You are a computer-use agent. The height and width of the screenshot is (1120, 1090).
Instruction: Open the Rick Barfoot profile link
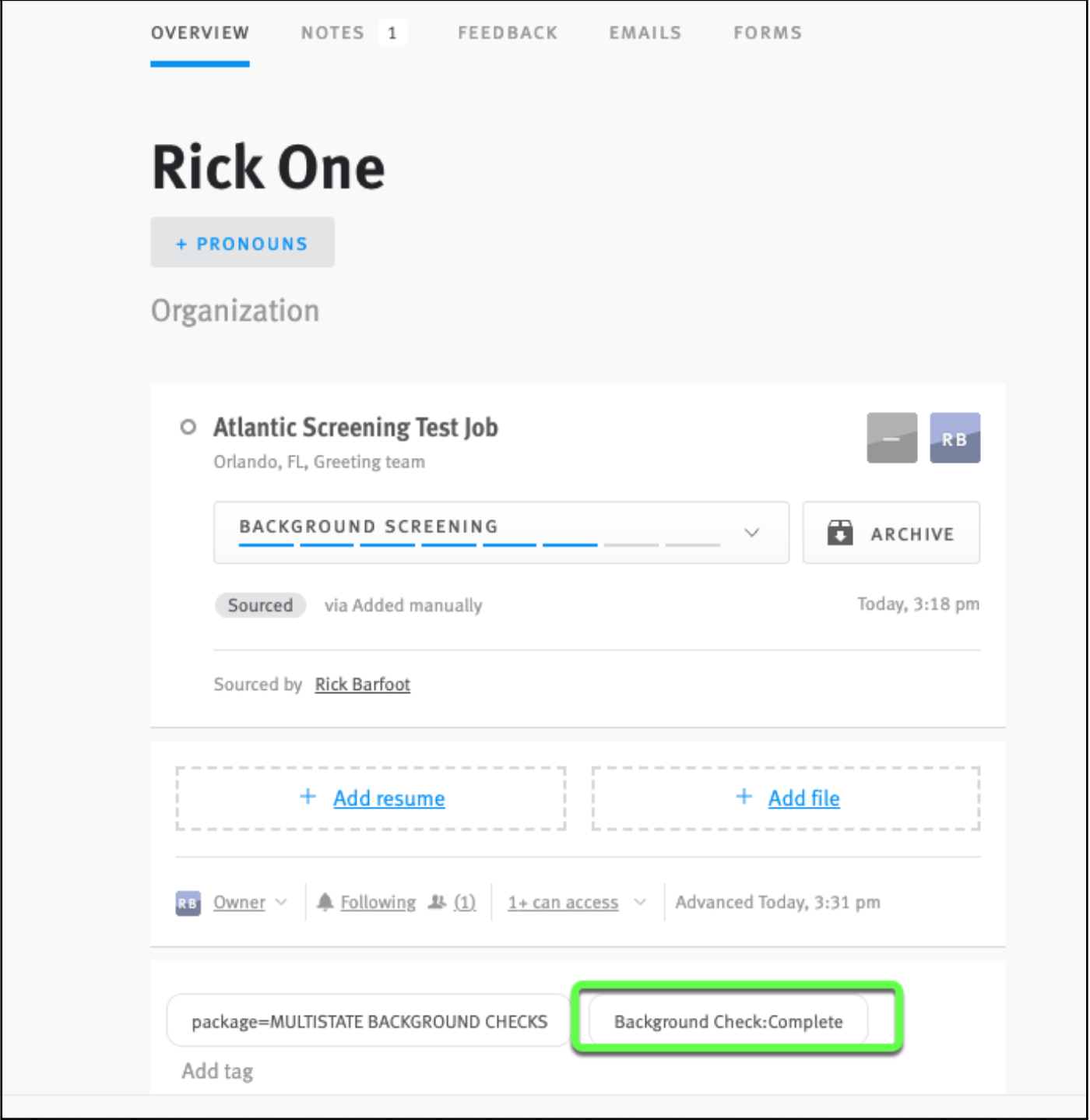click(x=362, y=684)
